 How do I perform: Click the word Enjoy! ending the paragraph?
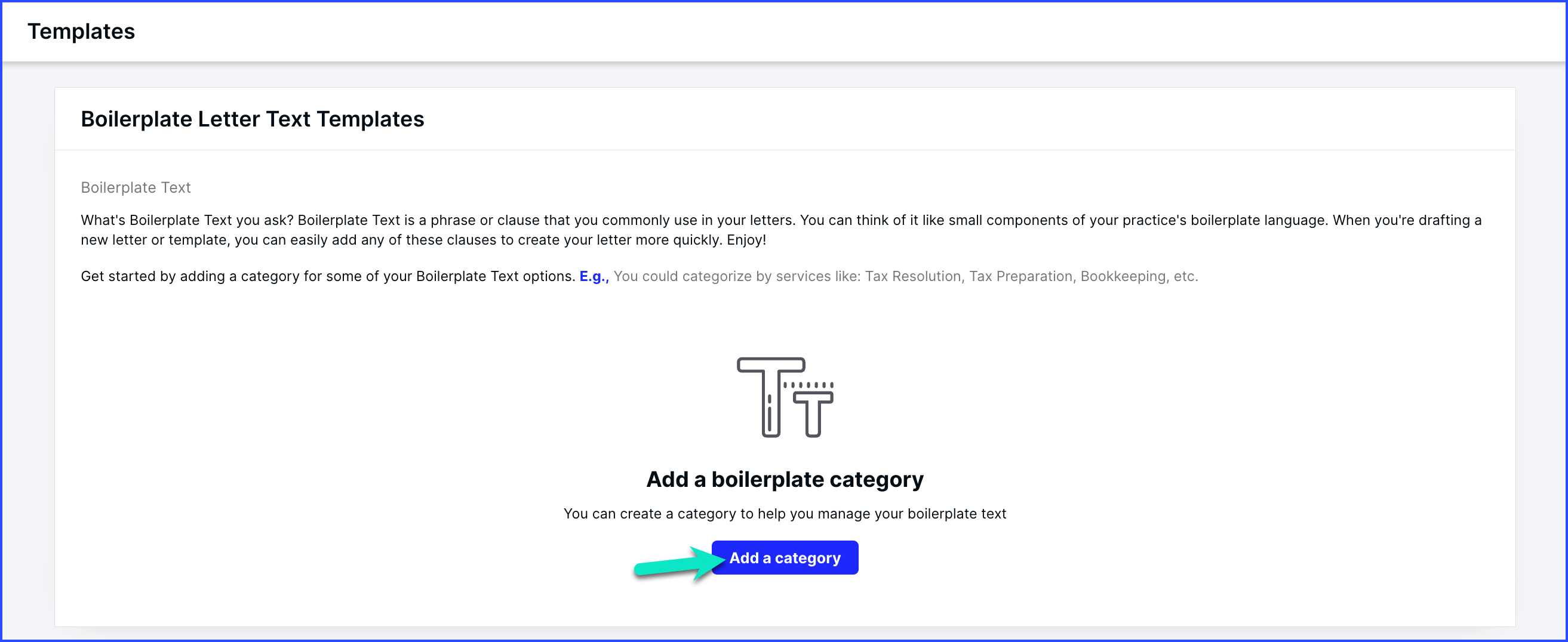[x=746, y=239]
